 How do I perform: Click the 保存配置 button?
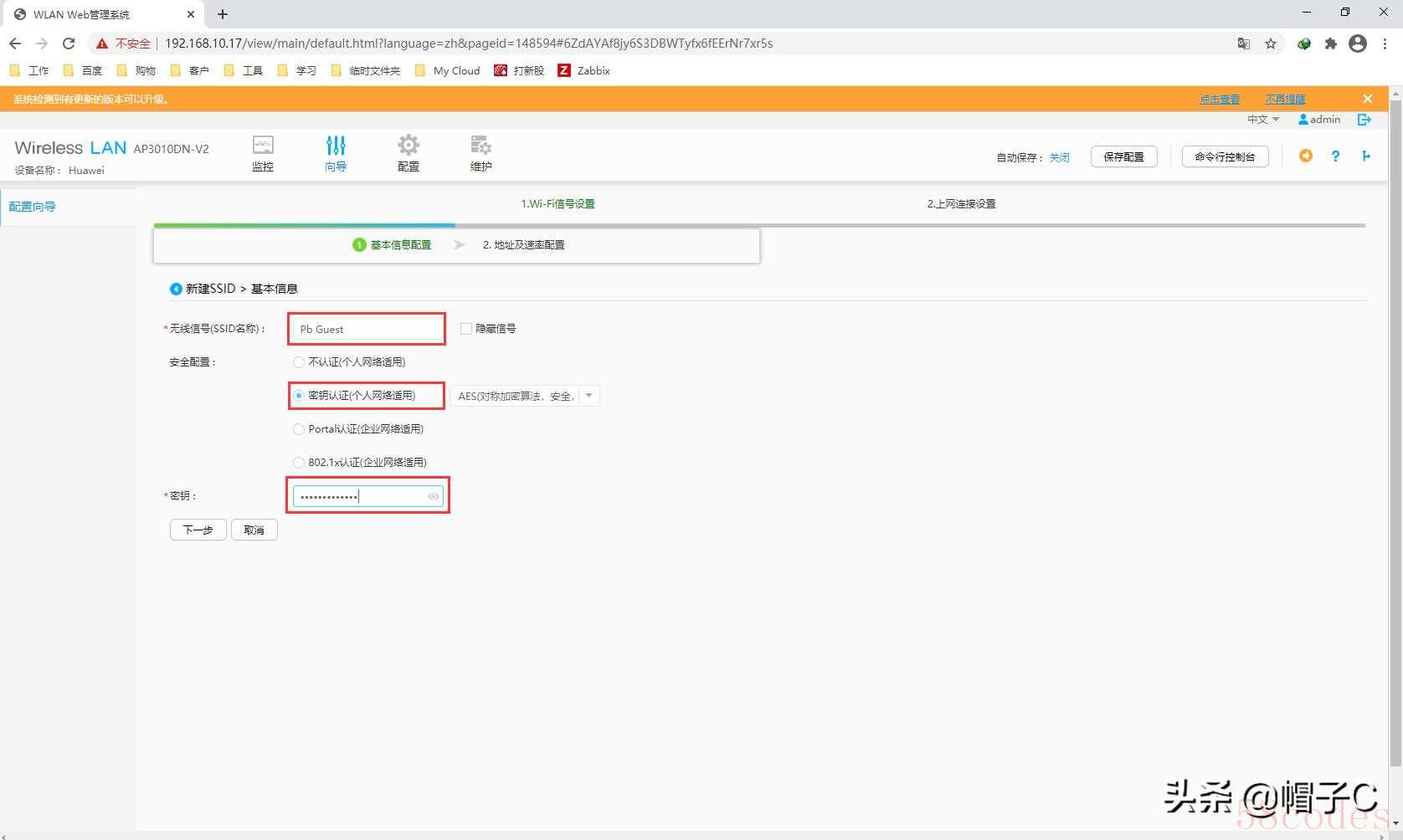[x=1123, y=156]
